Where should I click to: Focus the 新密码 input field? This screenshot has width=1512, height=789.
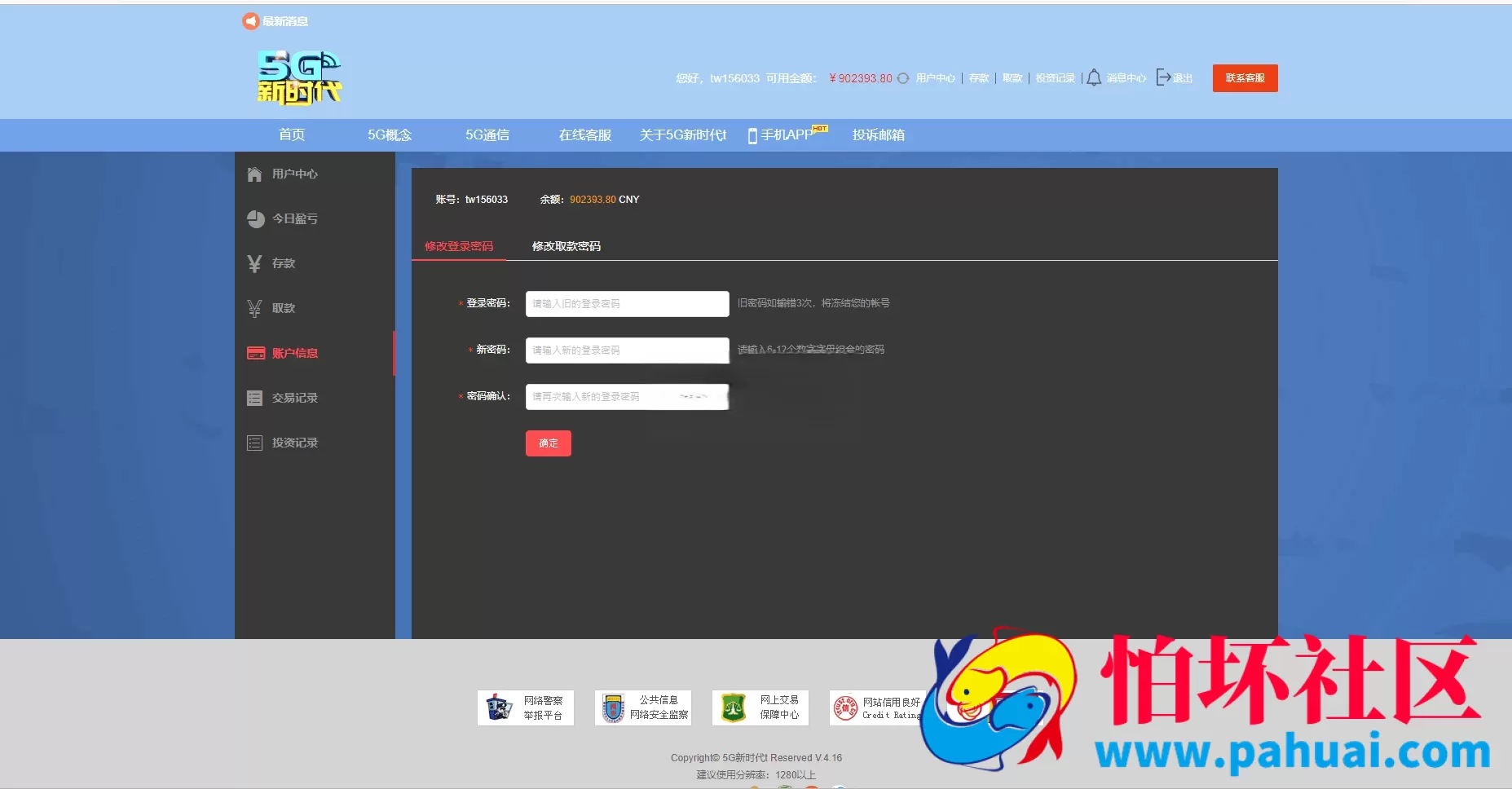pos(627,350)
